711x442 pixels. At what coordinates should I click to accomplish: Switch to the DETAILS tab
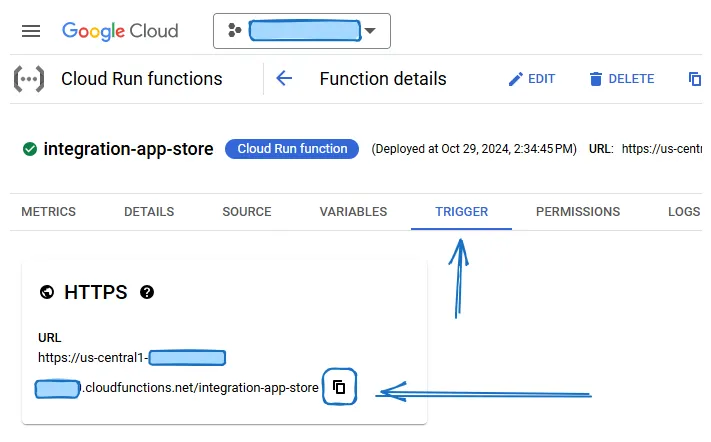pos(149,212)
